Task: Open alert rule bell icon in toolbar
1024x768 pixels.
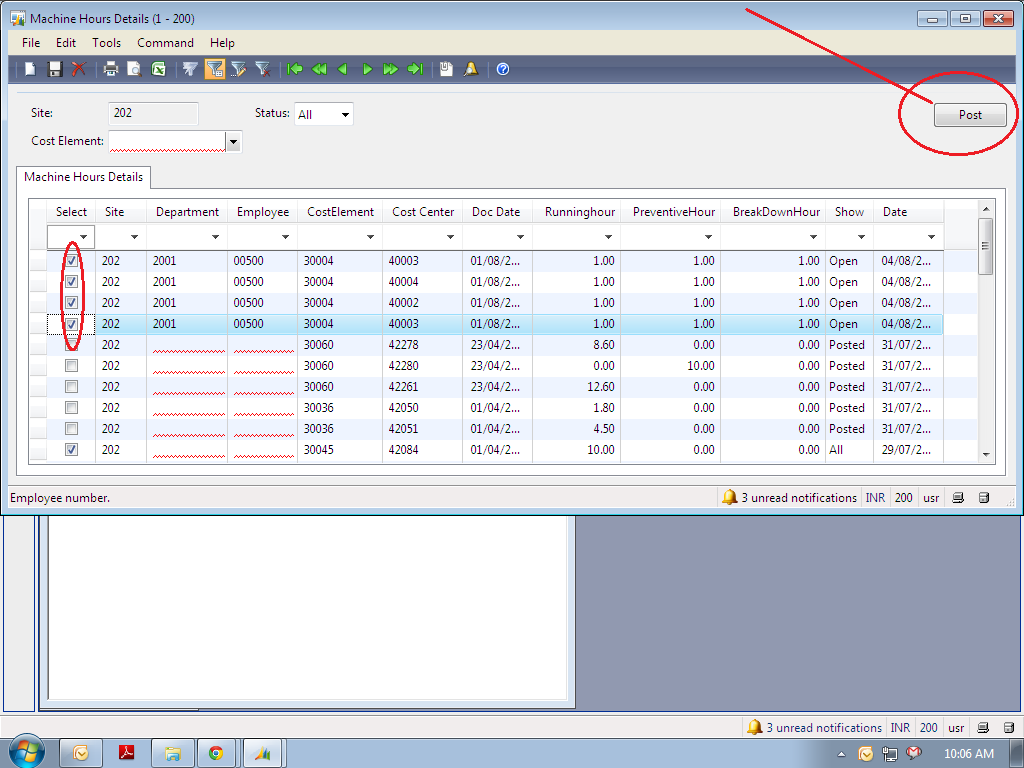Action: click(x=471, y=69)
